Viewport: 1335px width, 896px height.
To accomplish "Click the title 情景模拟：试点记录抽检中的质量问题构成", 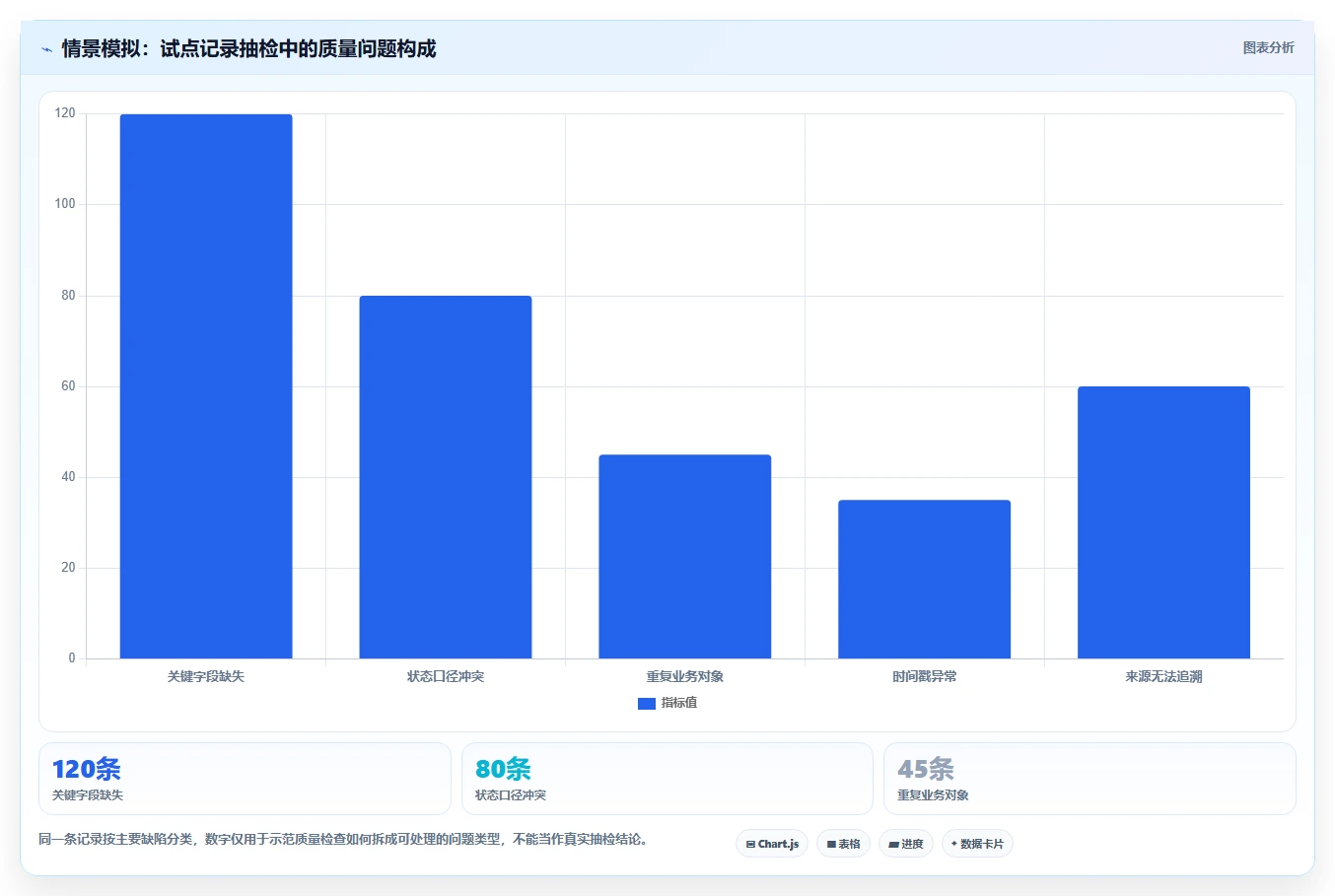I will [248, 49].
